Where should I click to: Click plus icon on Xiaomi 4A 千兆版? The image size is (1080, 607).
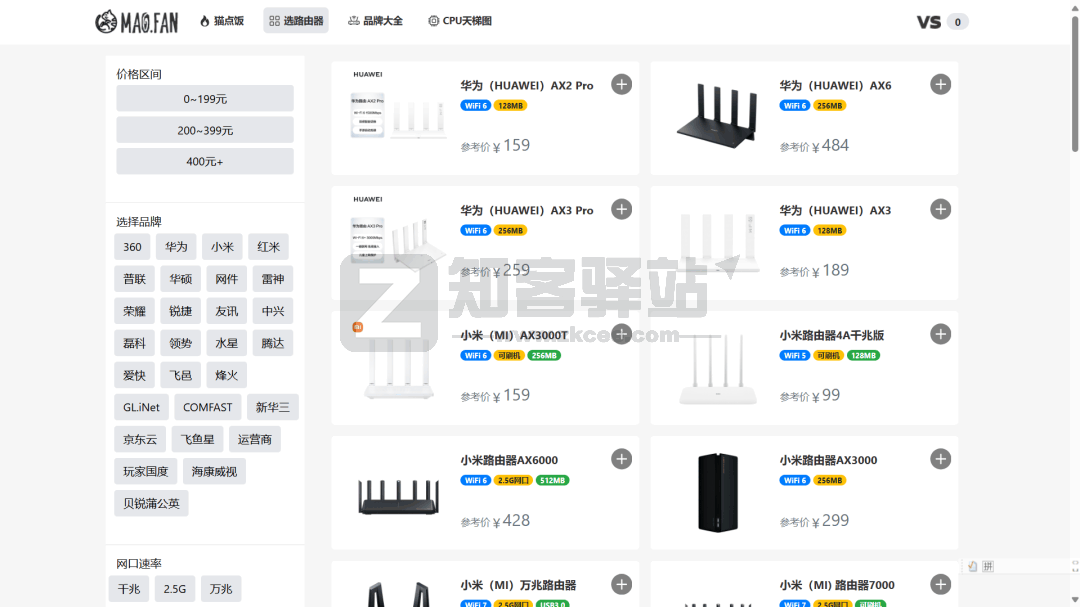940,334
